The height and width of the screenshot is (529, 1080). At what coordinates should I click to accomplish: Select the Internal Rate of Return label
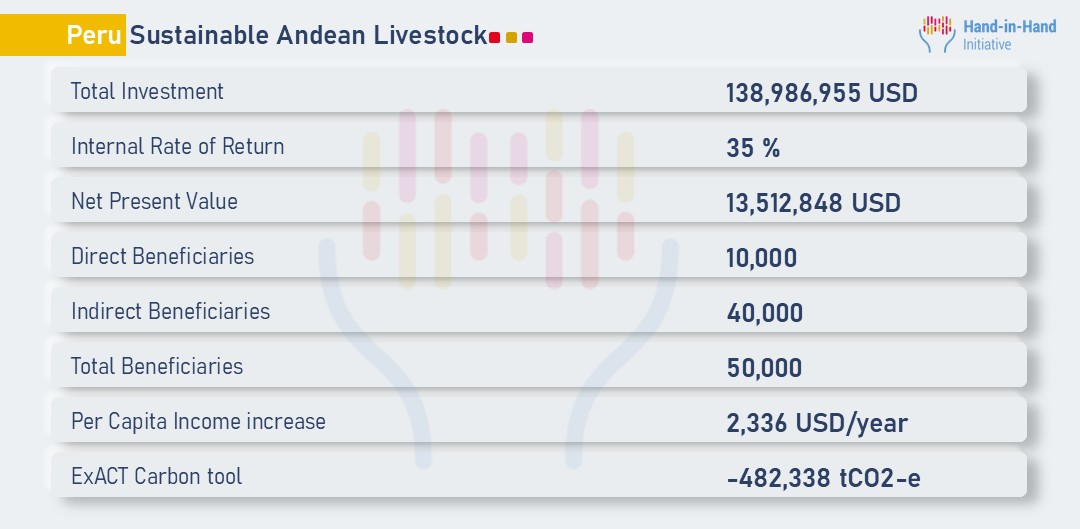pyautogui.click(x=177, y=147)
